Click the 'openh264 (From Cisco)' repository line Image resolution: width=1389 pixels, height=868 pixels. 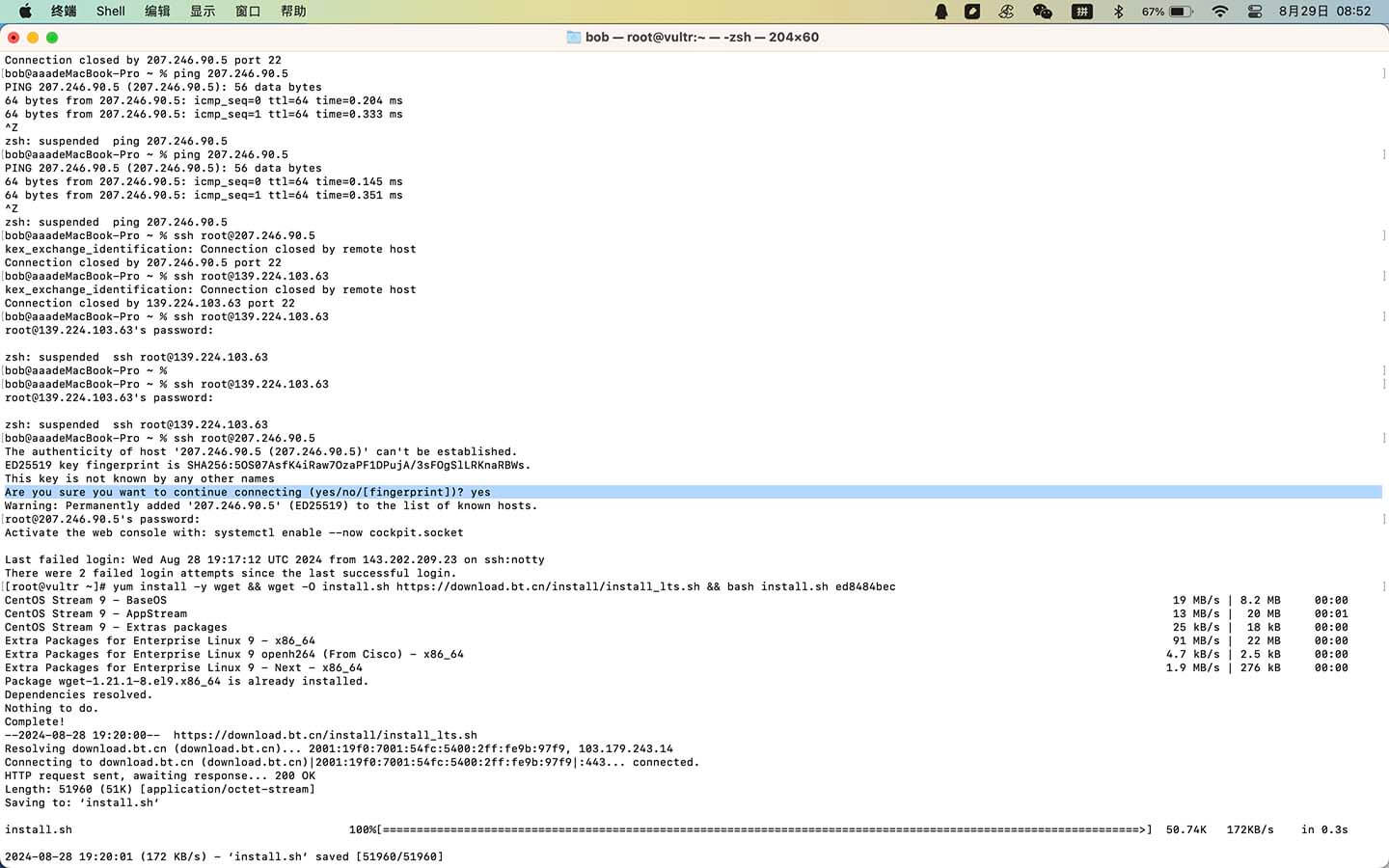pos(234,654)
